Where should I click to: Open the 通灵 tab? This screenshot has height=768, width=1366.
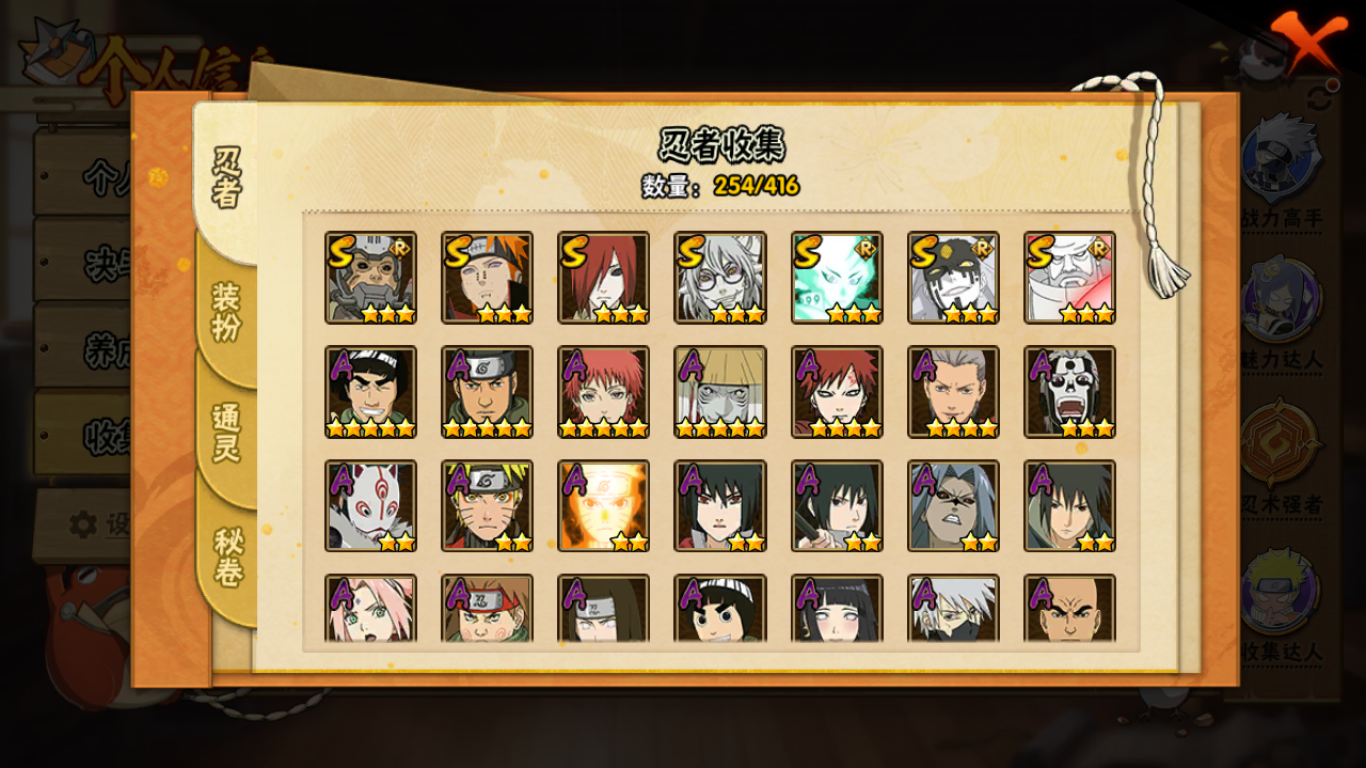tap(226, 432)
